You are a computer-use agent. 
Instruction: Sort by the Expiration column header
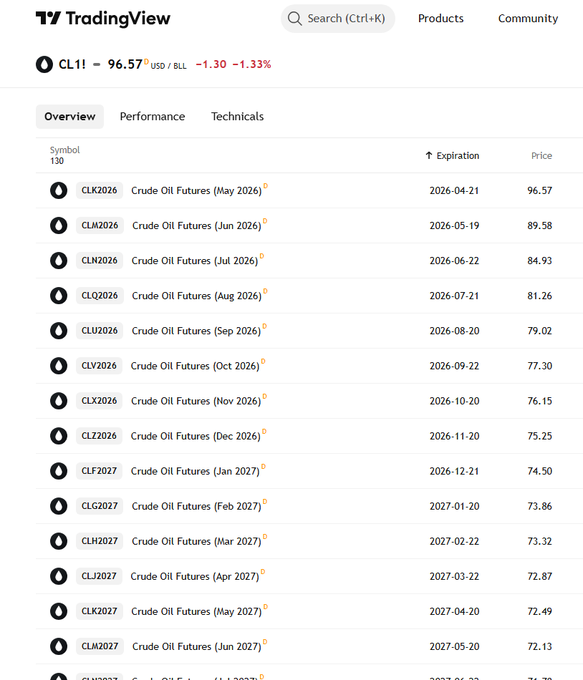coord(452,156)
